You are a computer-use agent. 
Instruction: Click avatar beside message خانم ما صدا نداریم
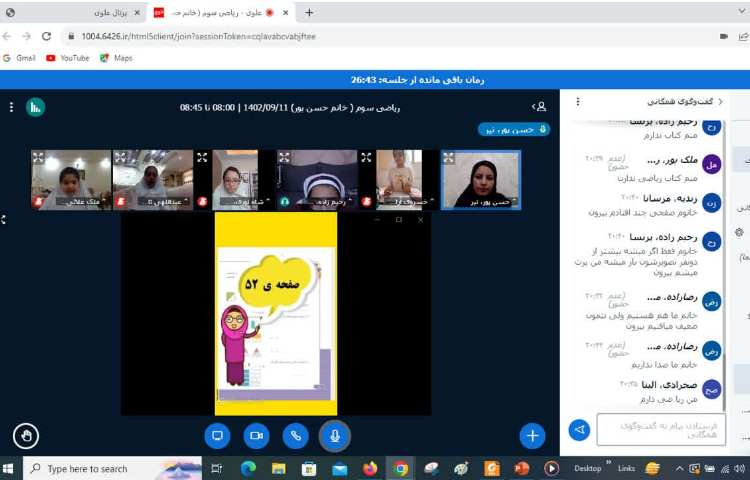(711, 351)
